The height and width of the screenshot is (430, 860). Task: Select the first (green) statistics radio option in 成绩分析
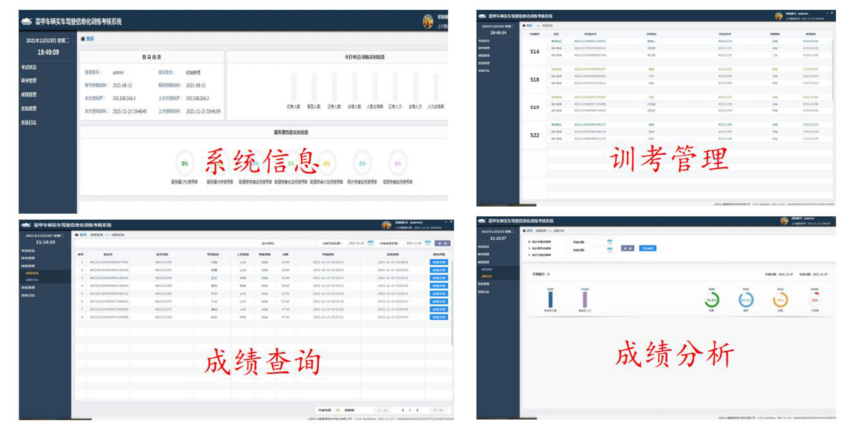coord(529,242)
